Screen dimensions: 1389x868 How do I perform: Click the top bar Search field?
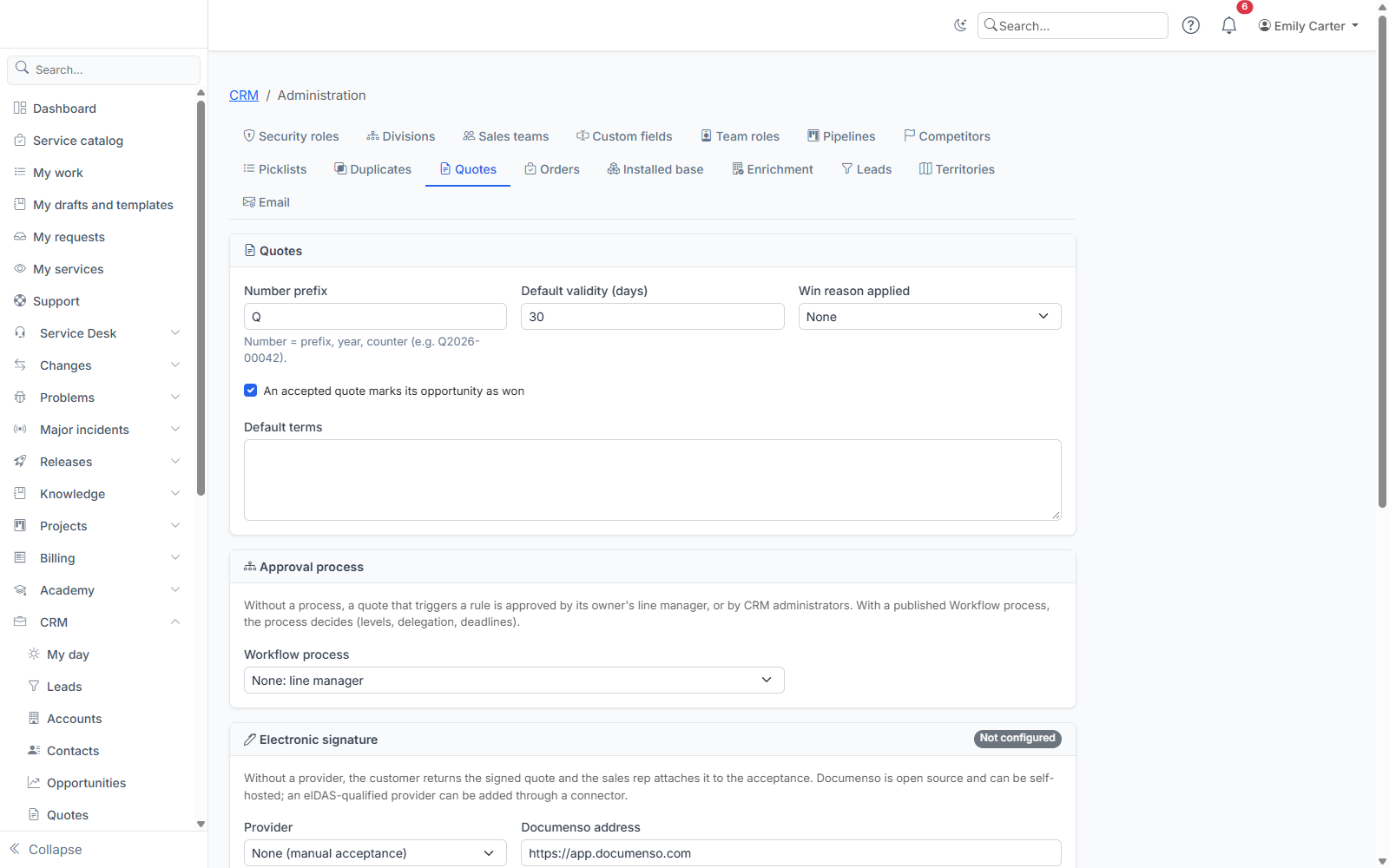coord(1073,26)
